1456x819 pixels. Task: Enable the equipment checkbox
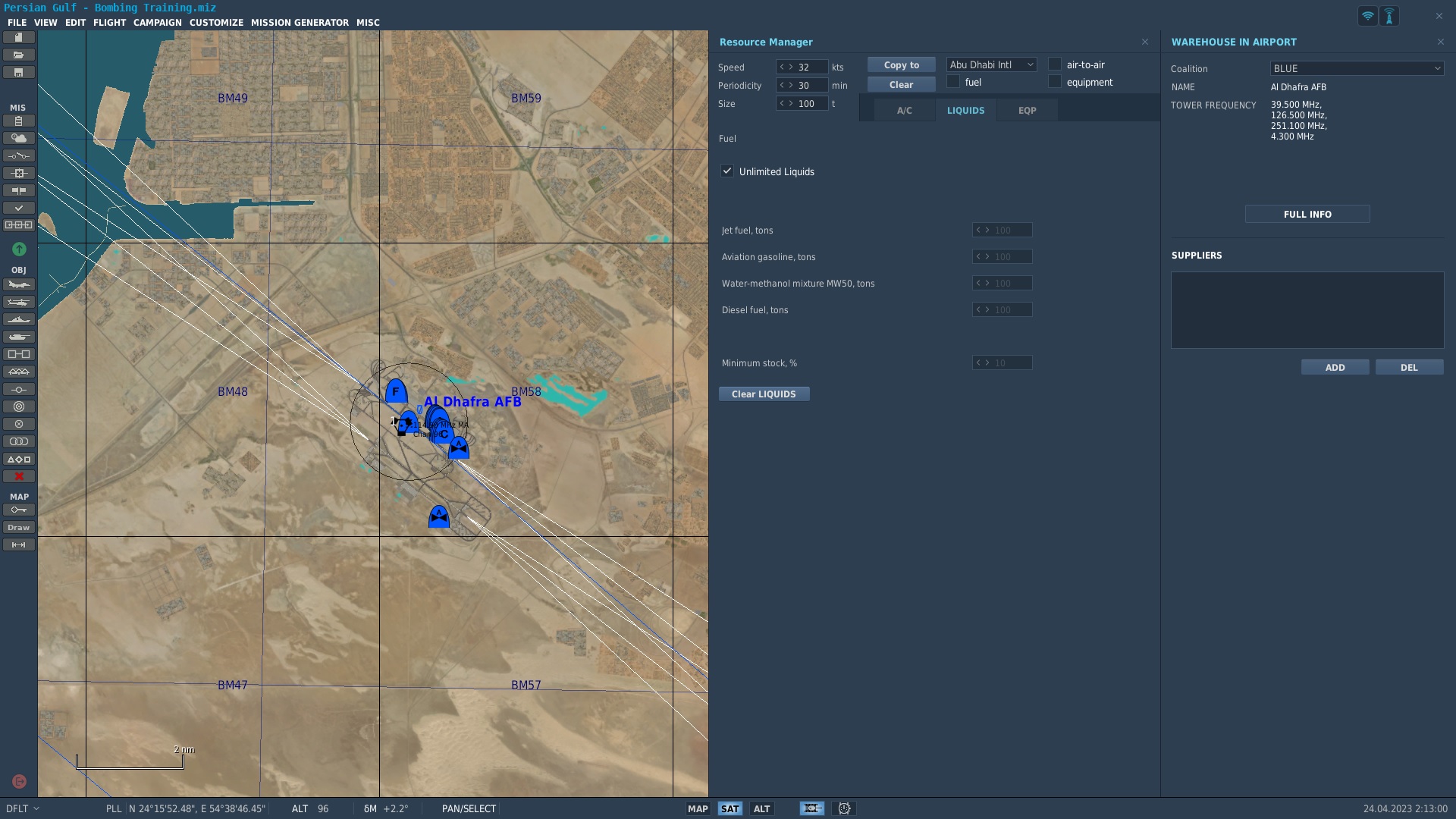coord(1055,82)
